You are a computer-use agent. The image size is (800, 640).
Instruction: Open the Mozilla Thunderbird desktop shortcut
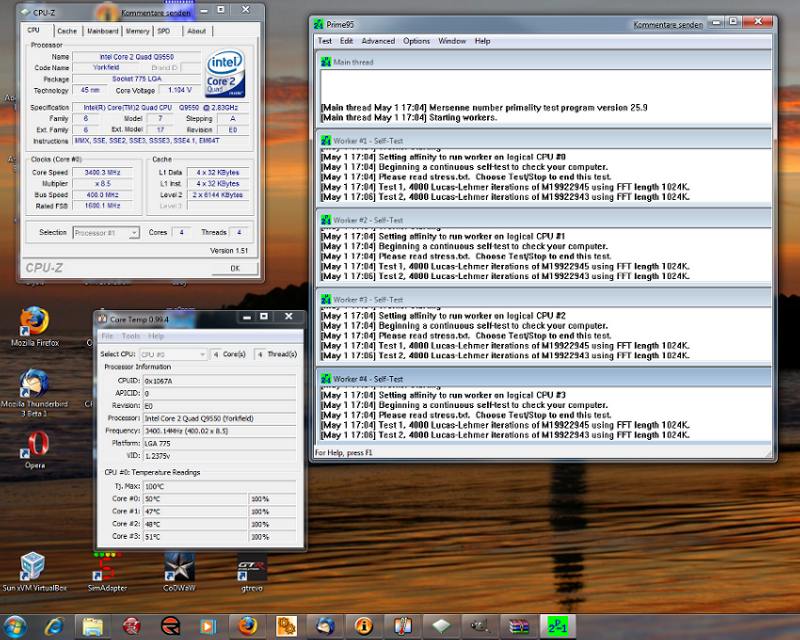(x=34, y=392)
